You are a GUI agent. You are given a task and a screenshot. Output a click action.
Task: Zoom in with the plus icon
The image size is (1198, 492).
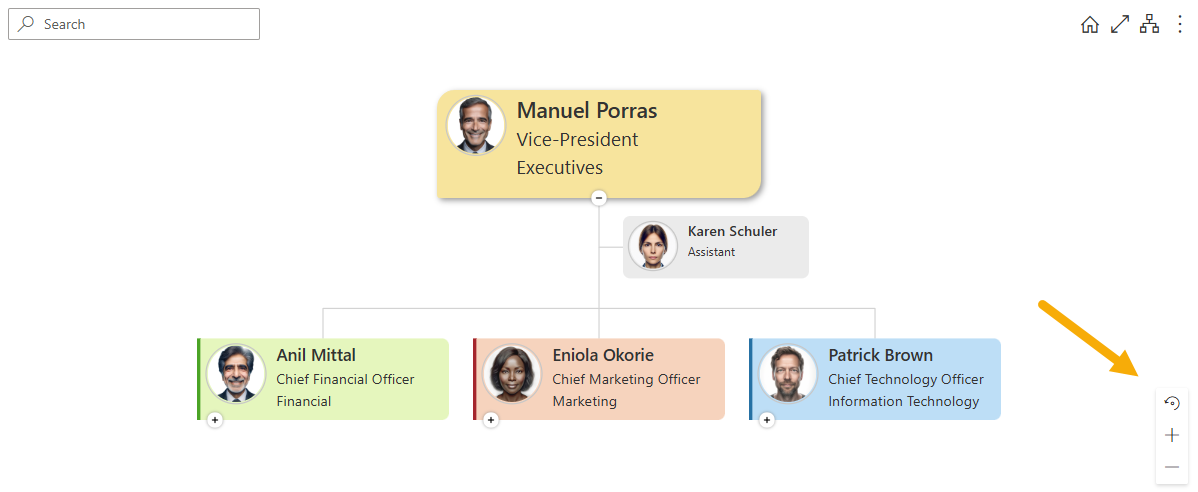click(x=1171, y=435)
